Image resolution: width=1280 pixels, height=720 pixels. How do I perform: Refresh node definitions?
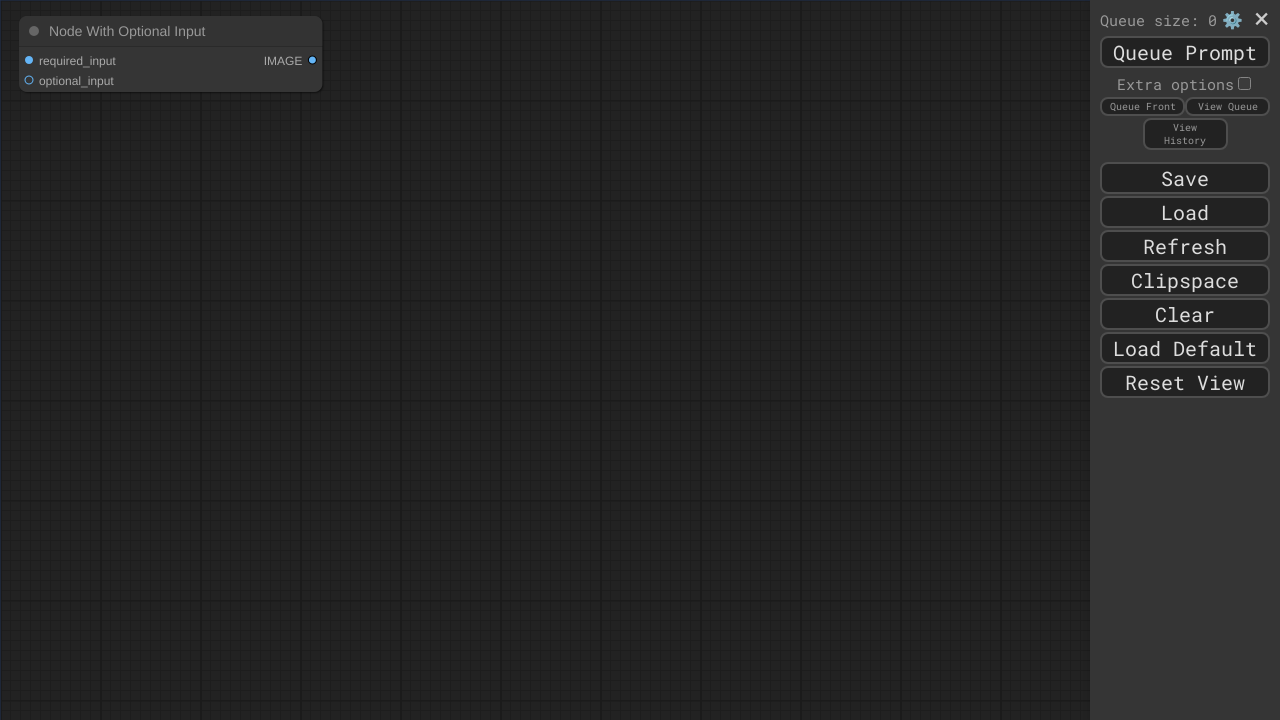[x=1185, y=246]
